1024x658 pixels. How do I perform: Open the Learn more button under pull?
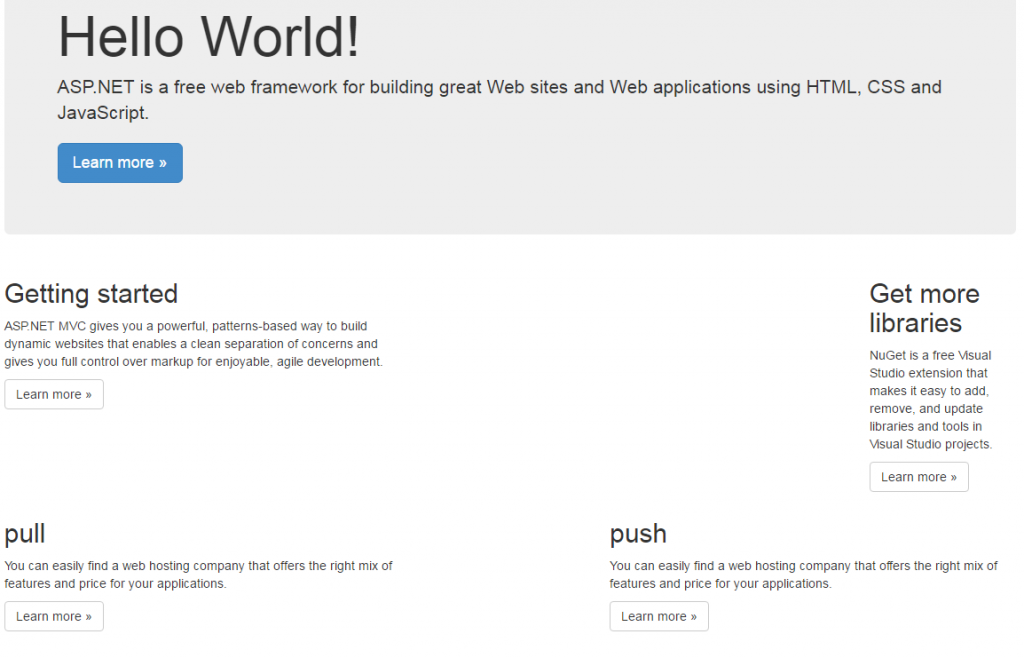point(54,617)
